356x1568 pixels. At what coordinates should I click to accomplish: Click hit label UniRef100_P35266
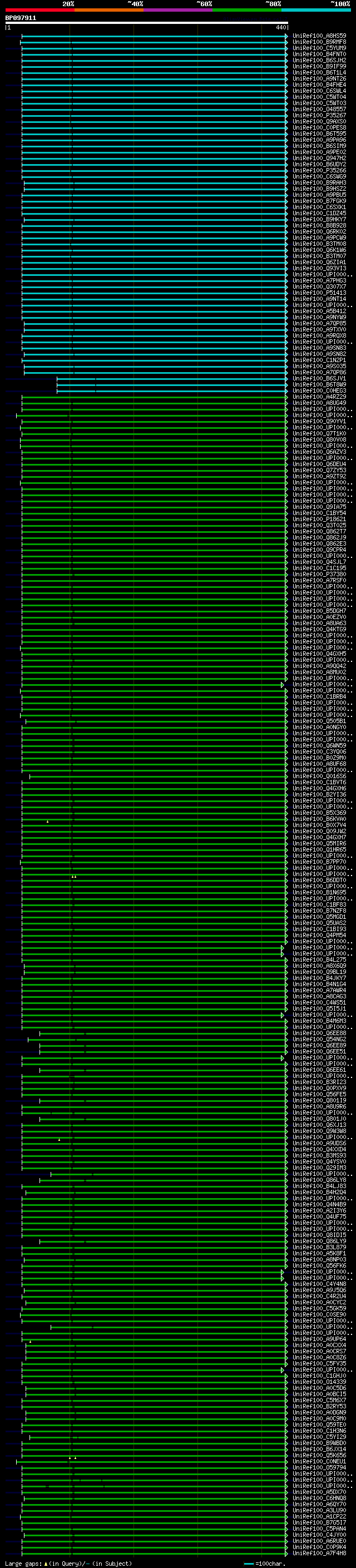tap(319, 170)
